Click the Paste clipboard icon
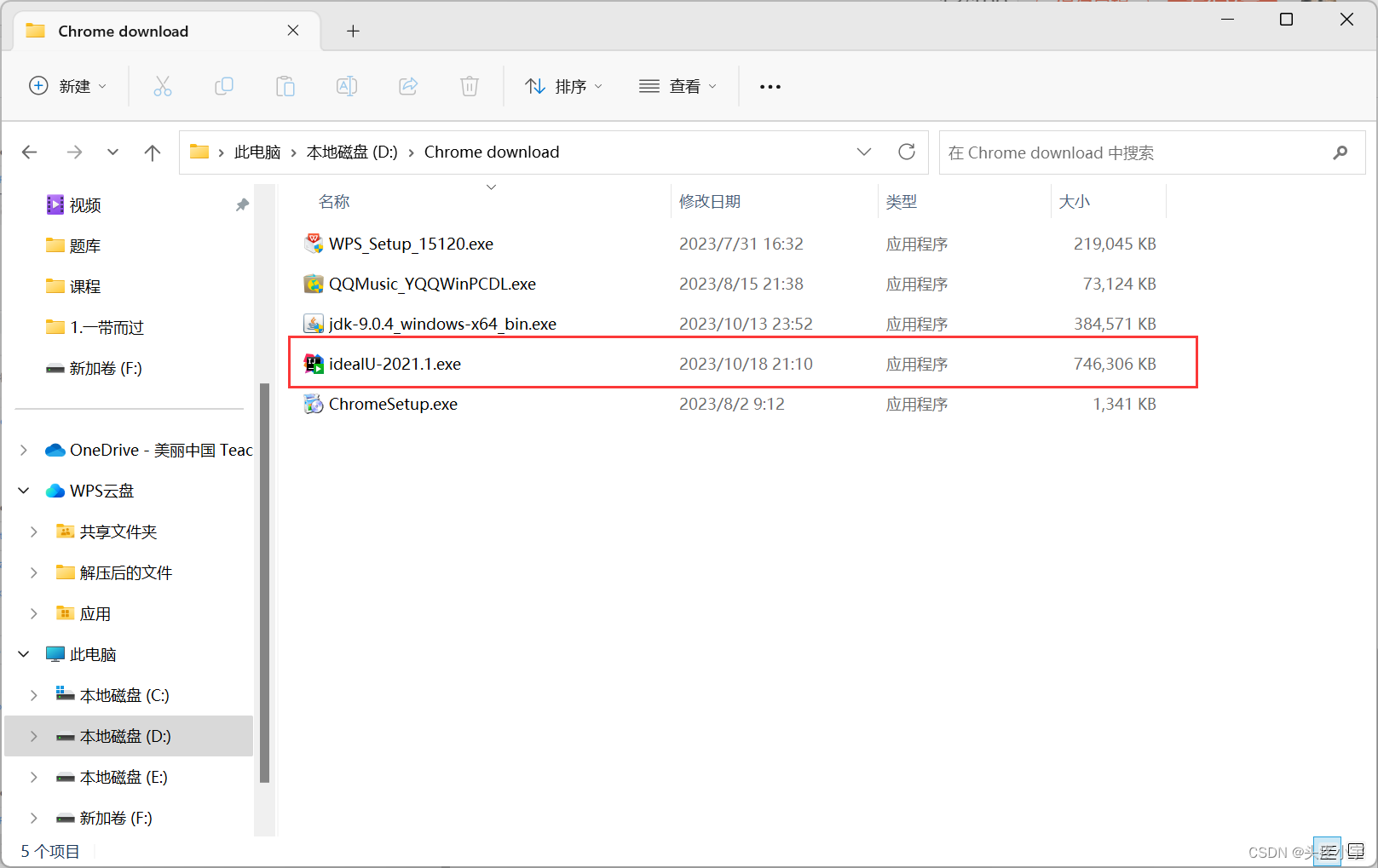This screenshot has width=1378, height=868. (x=285, y=86)
